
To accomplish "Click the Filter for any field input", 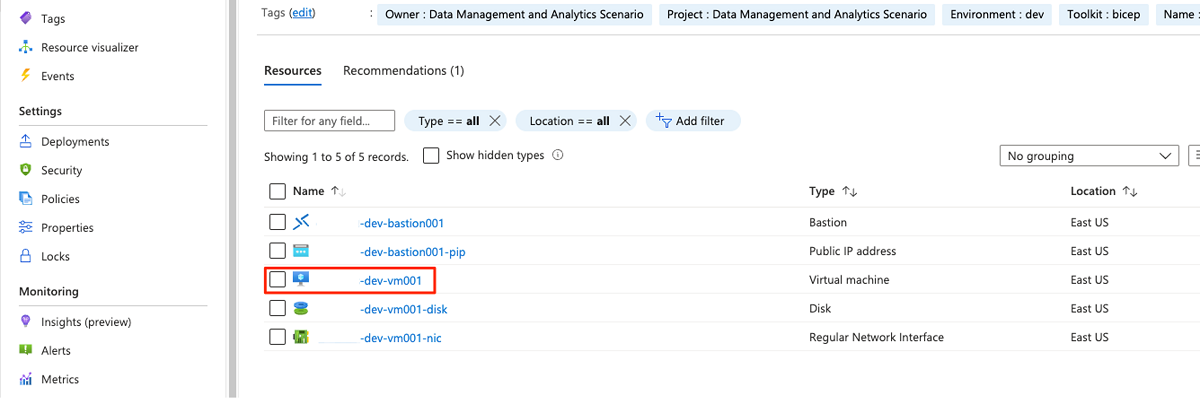I will point(331,121).
